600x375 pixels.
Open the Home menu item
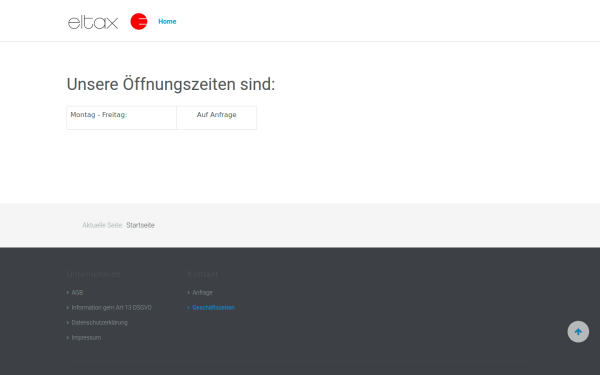167,21
